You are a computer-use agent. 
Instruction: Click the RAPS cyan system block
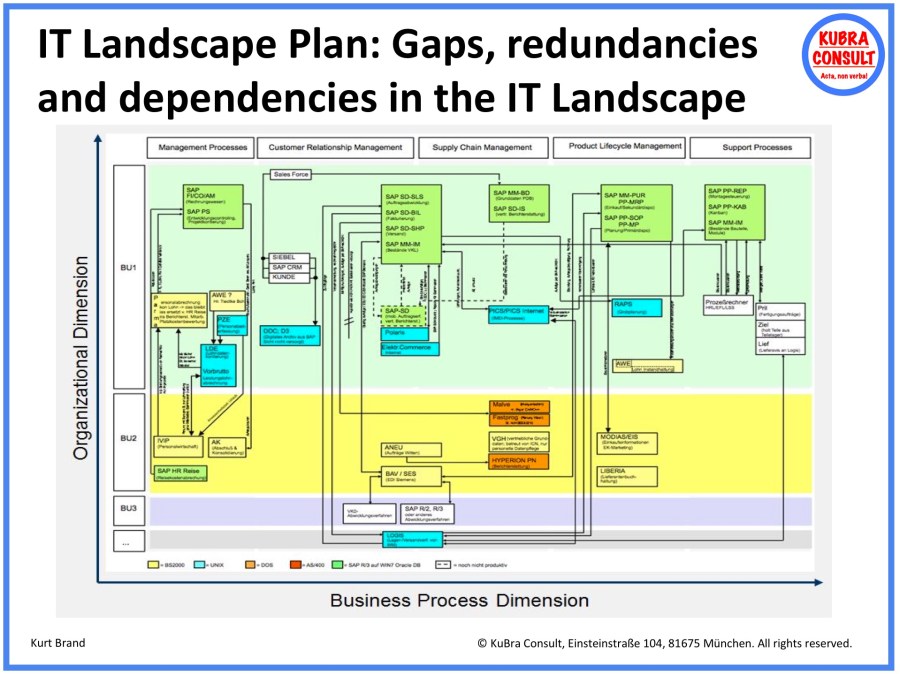pyautogui.click(x=635, y=306)
